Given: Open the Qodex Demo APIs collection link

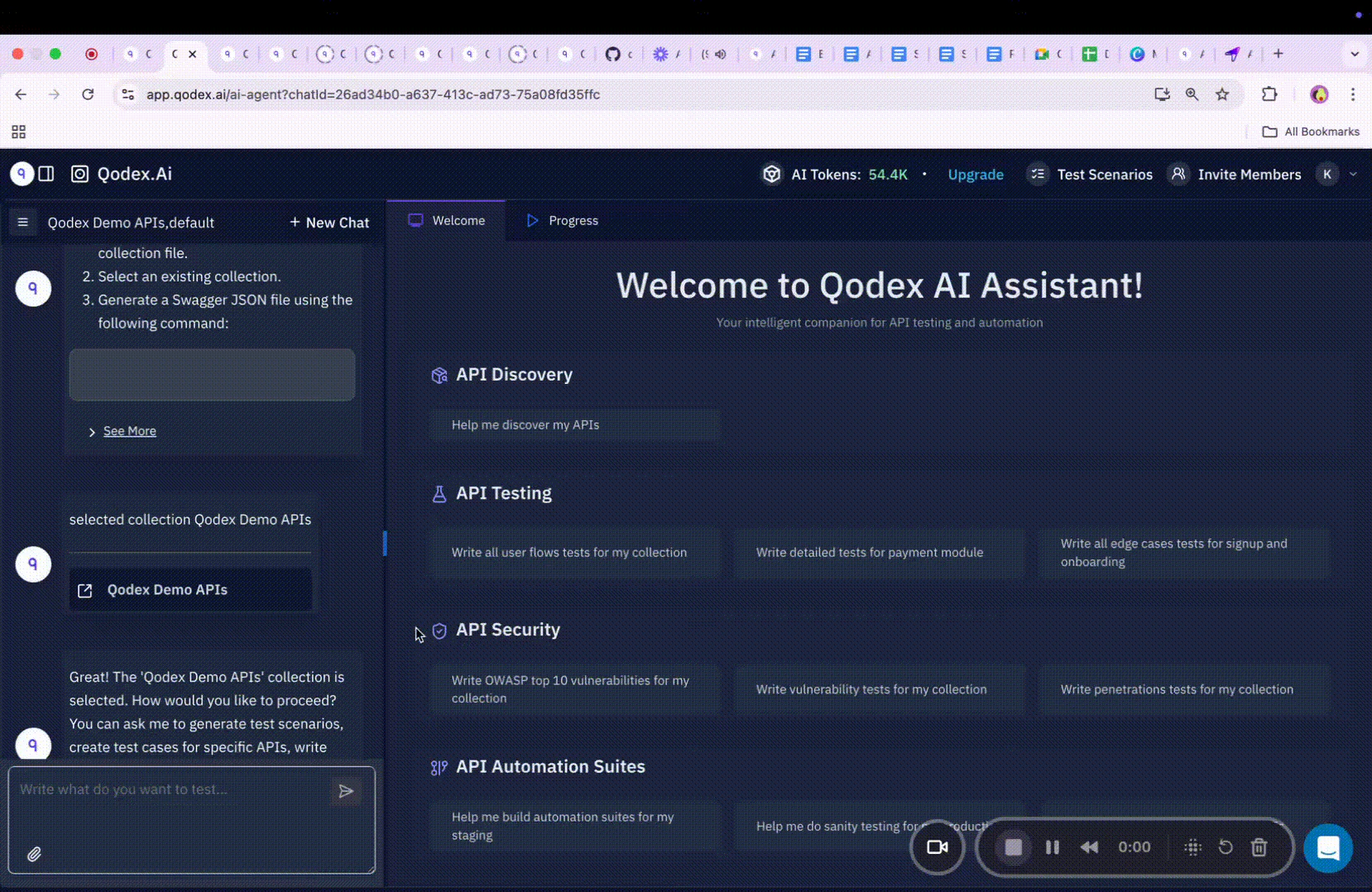Looking at the screenshot, I should point(166,589).
